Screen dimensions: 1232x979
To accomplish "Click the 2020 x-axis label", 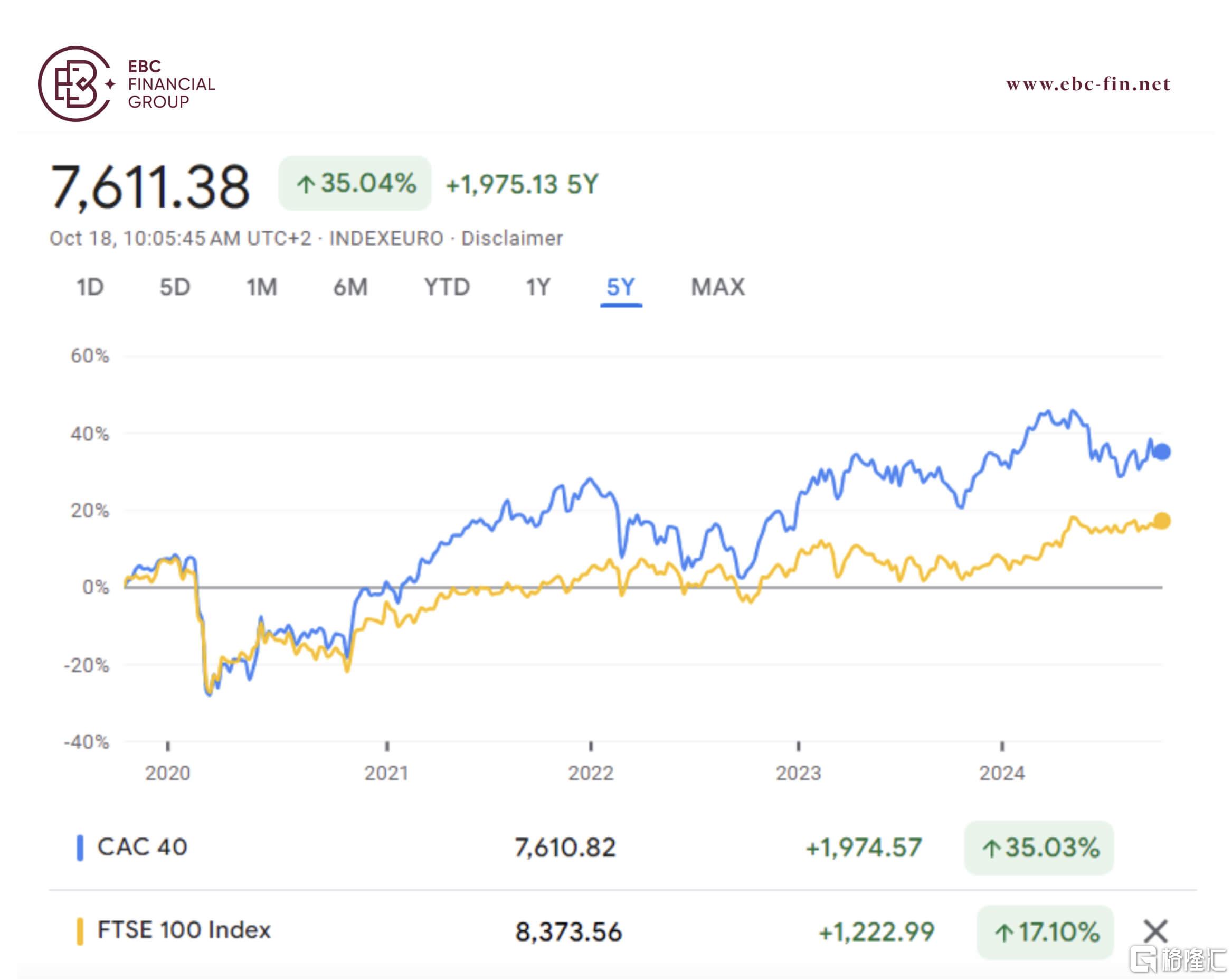I will [167, 773].
